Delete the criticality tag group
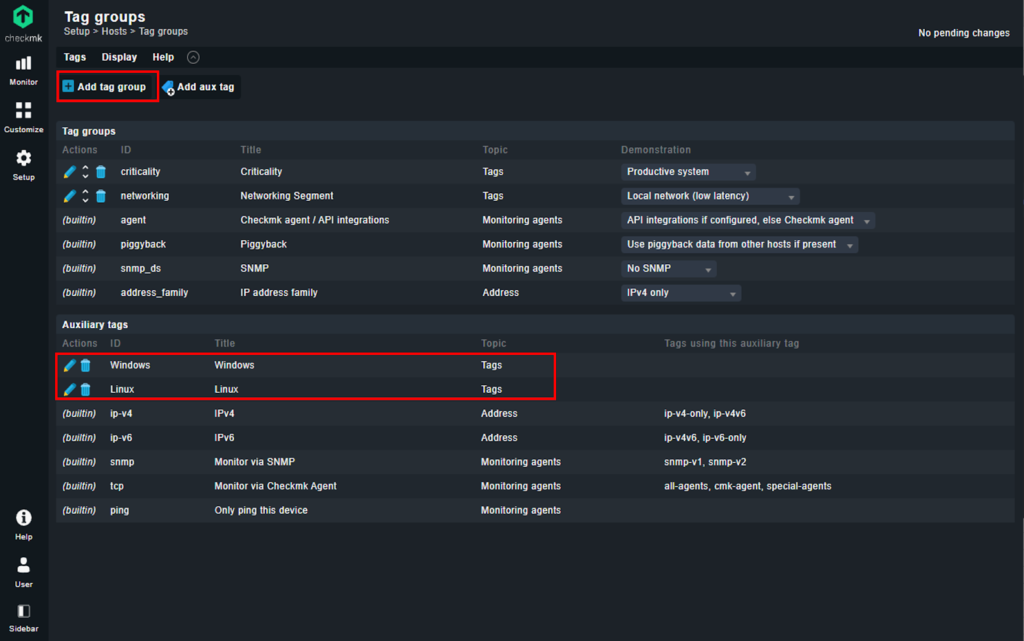Screen dimensions: 1024x641 click(101, 172)
